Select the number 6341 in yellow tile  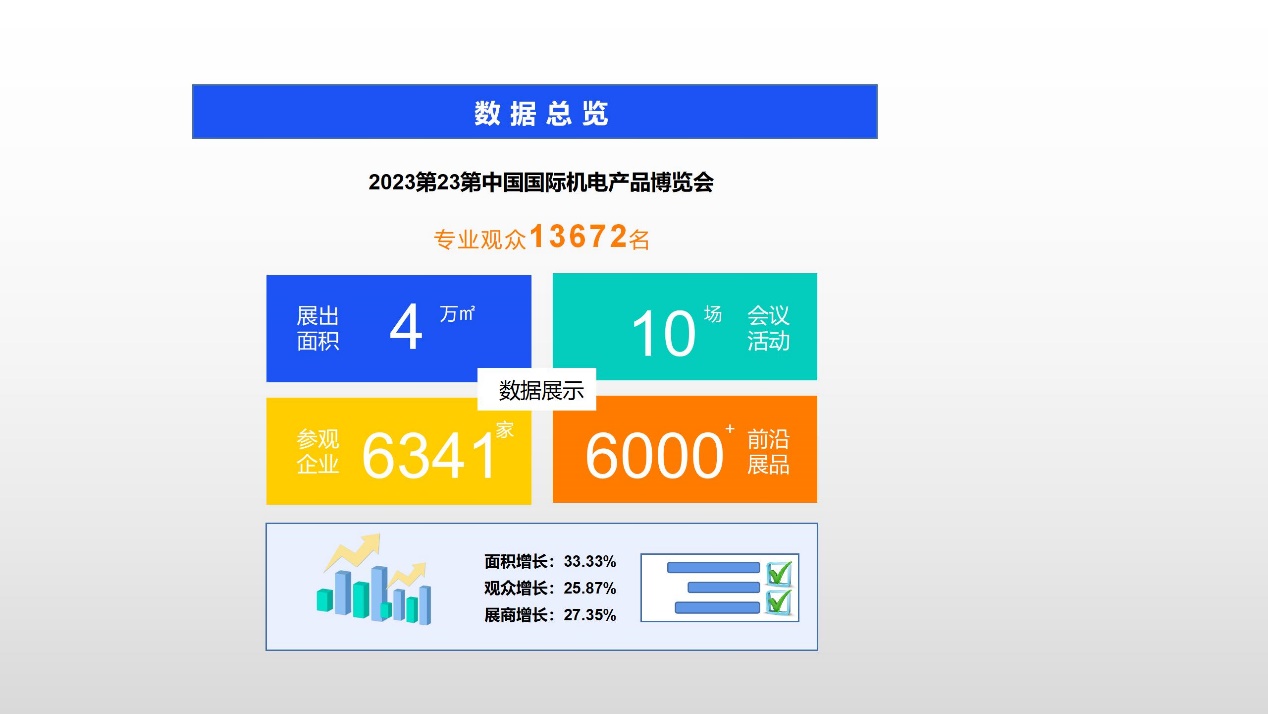(429, 456)
